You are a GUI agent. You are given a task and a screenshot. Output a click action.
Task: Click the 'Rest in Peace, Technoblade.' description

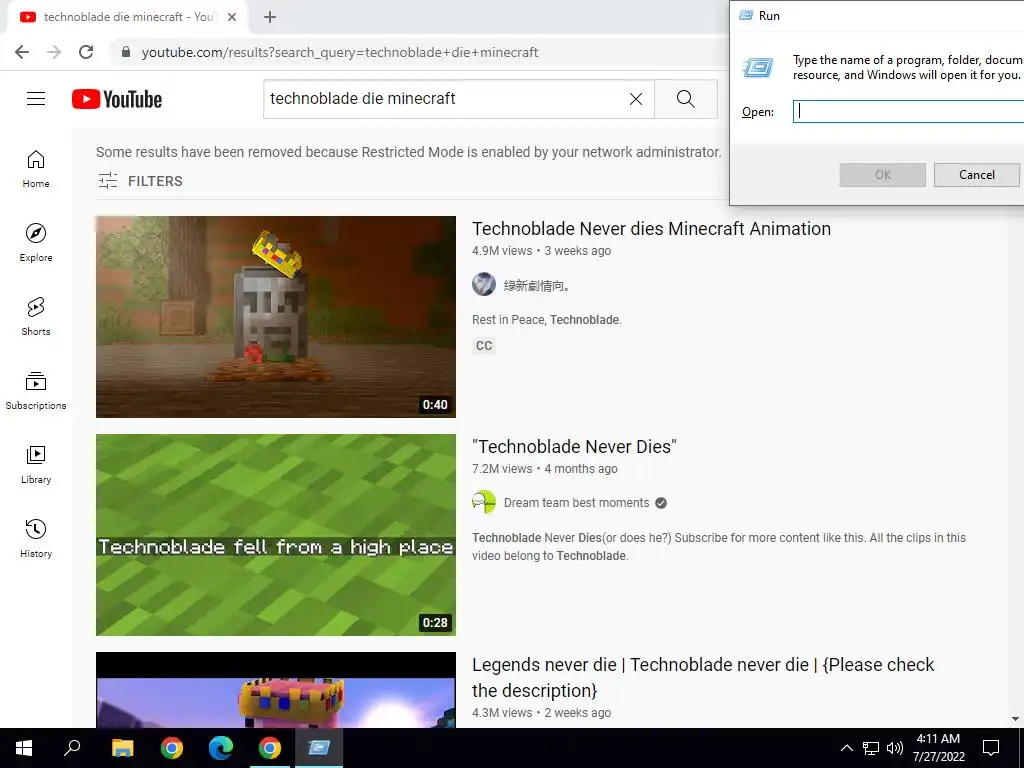click(x=547, y=320)
